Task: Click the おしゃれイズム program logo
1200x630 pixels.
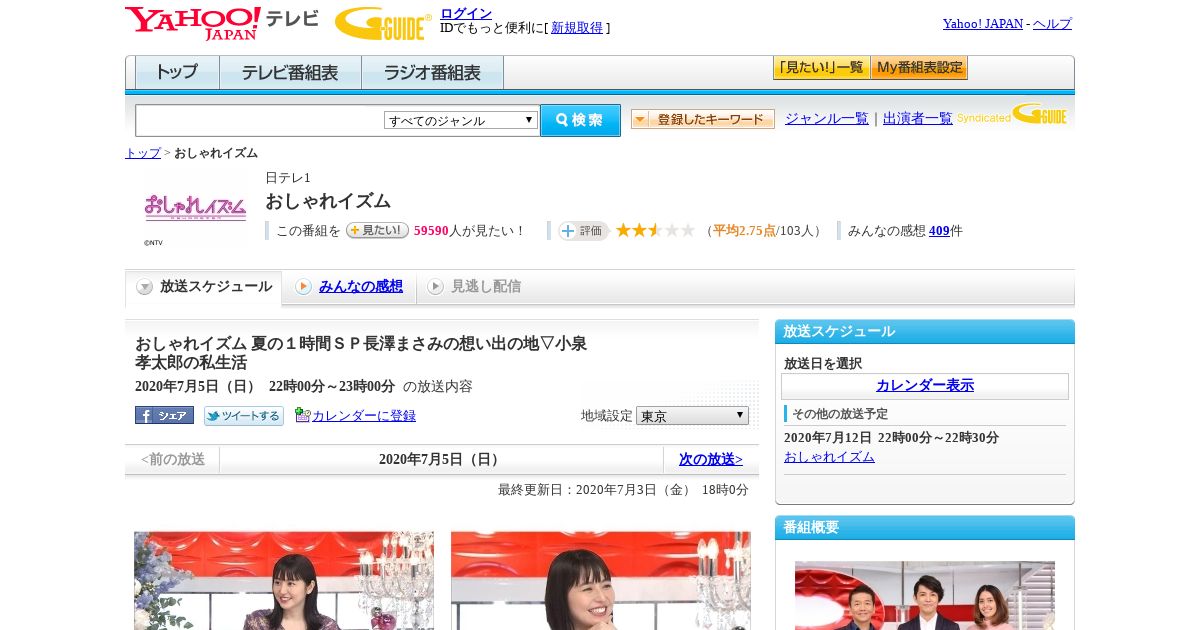Action: click(x=195, y=208)
